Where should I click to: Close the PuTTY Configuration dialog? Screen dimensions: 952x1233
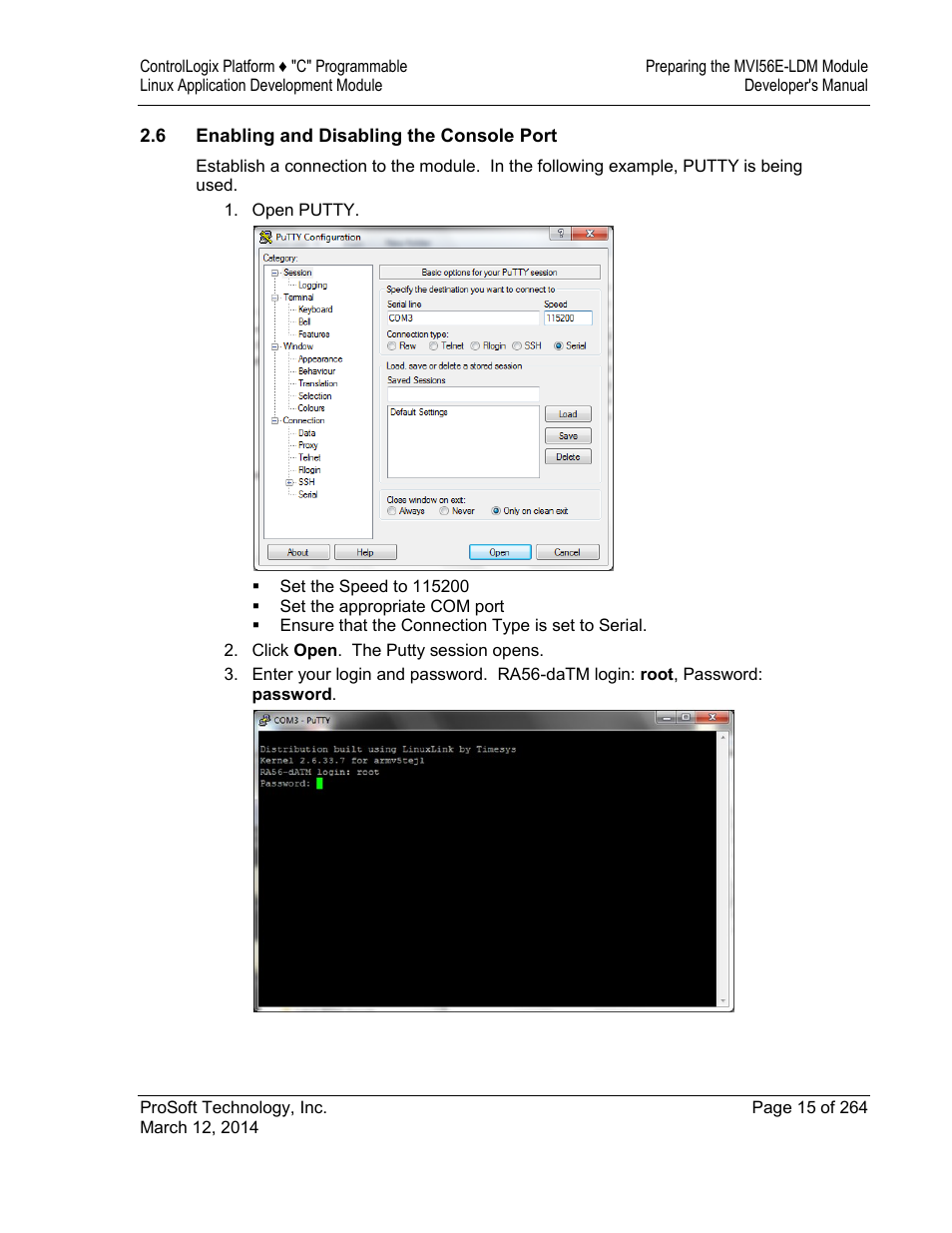[x=591, y=234]
